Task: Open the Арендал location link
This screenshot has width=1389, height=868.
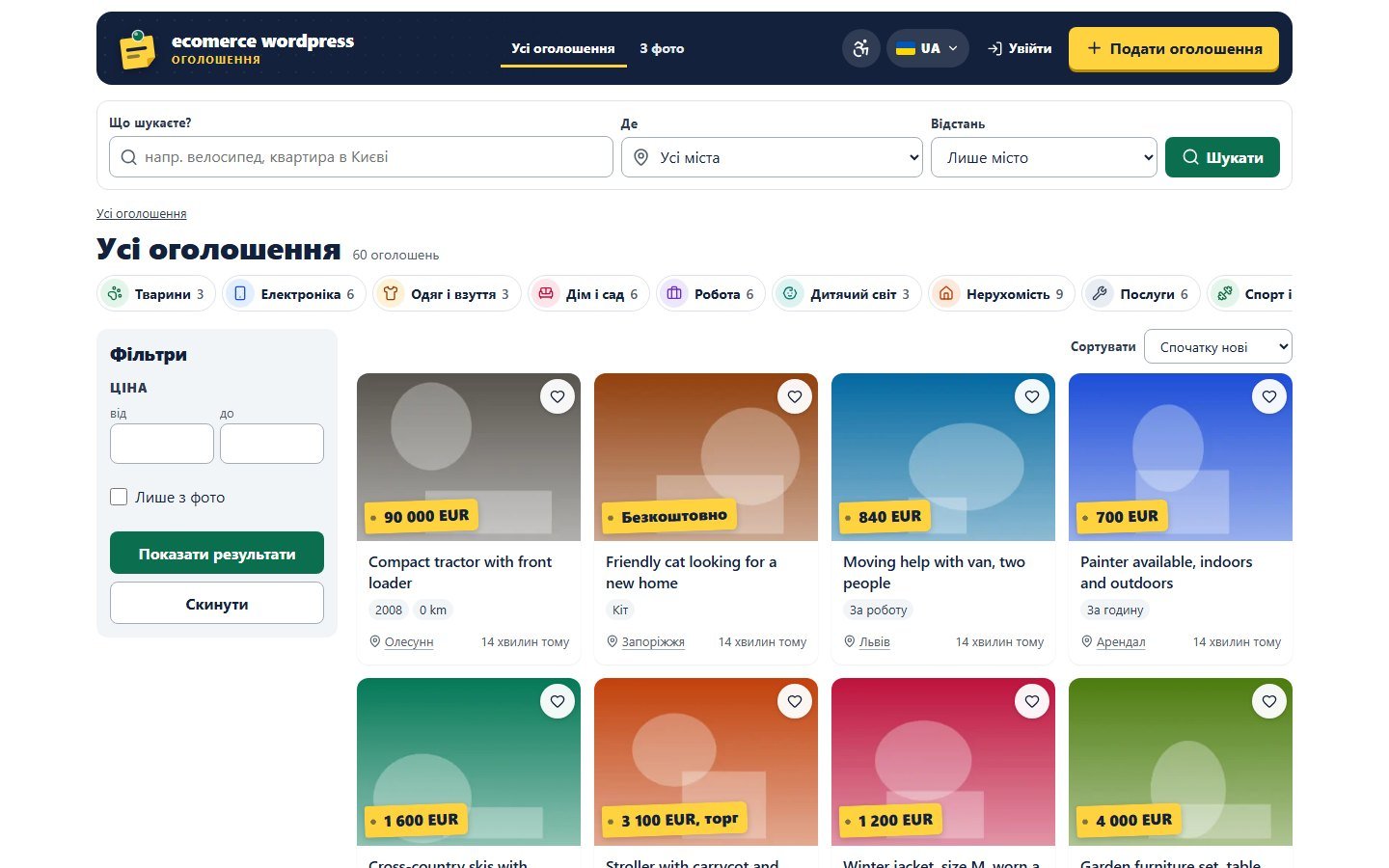Action: click(x=1121, y=642)
